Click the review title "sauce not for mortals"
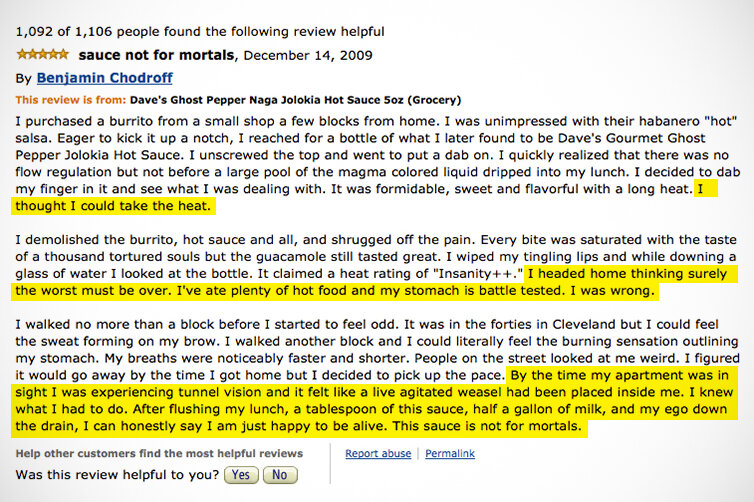Screen dimensions: 754x502 pyautogui.click(x=155, y=54)
